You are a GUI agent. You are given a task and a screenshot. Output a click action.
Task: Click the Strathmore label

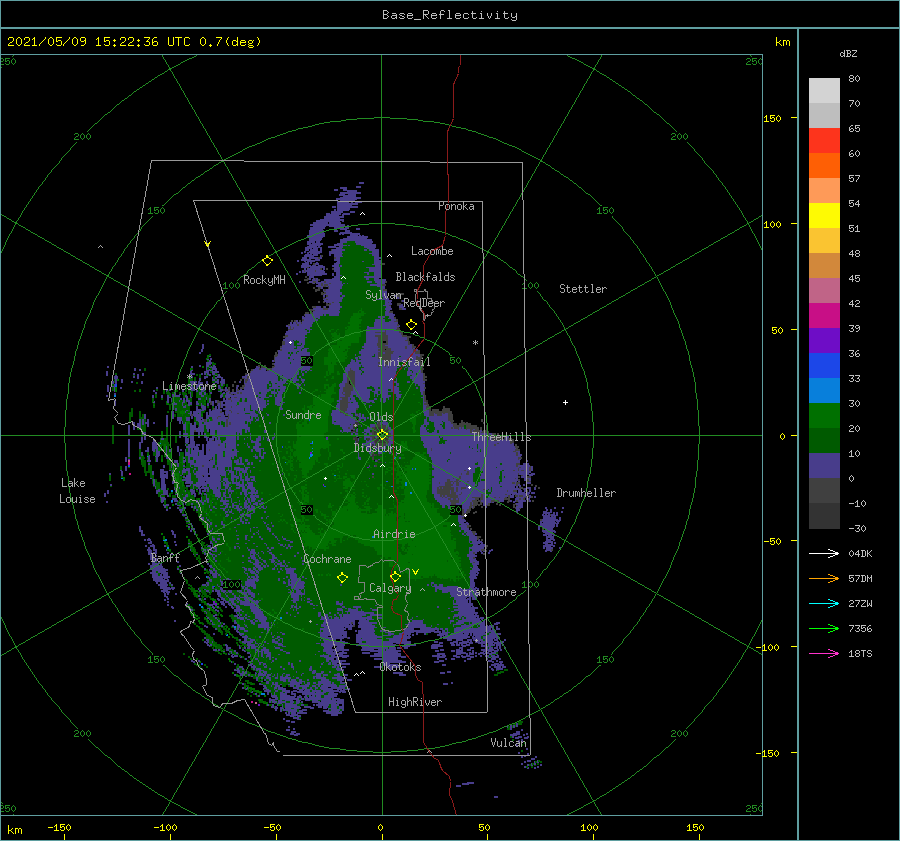point(486,592)
